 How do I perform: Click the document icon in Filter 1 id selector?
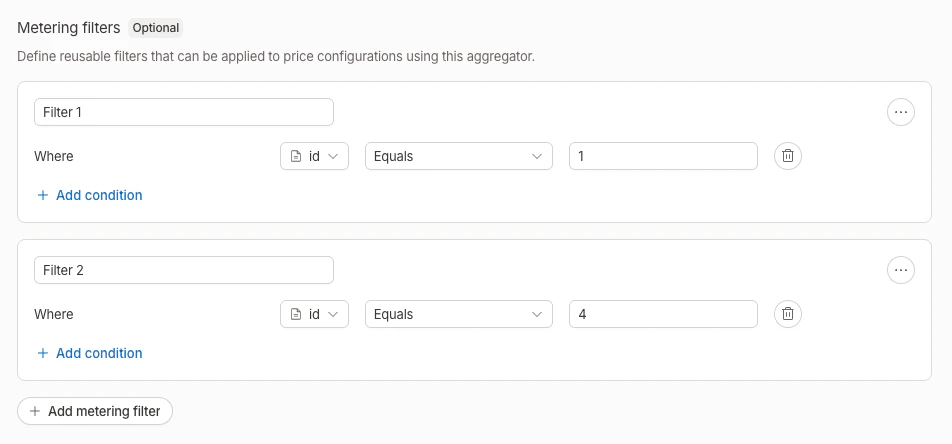(296, 156)
